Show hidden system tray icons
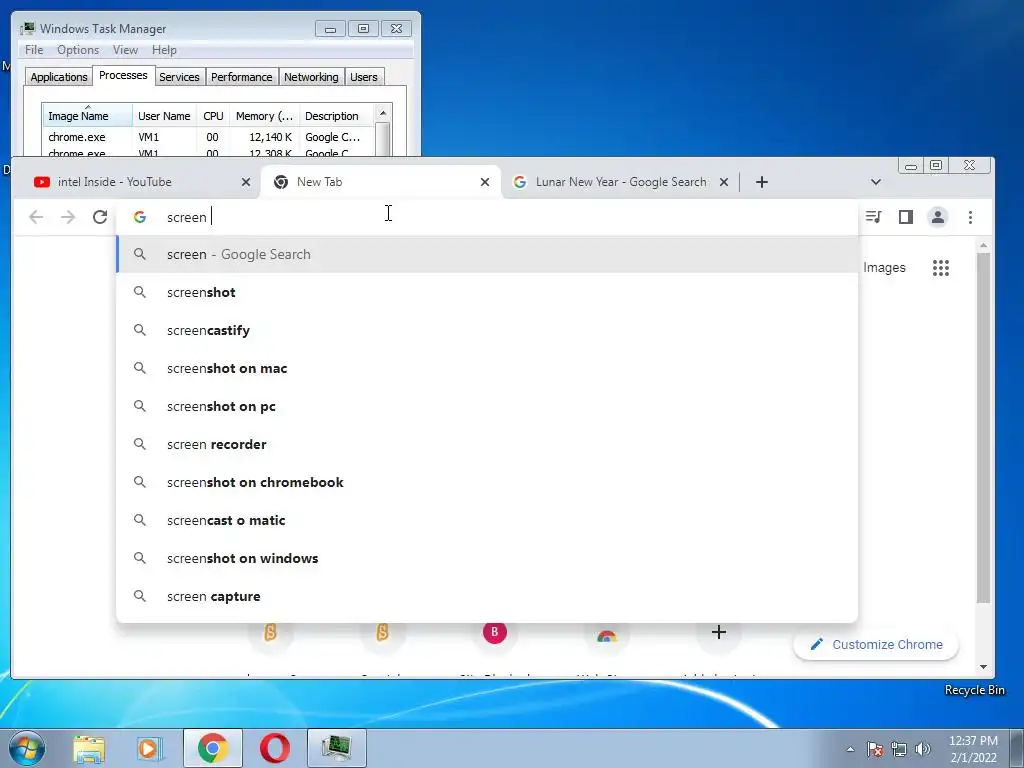The height and width of the screenshot is (768, 1024). 850,749
